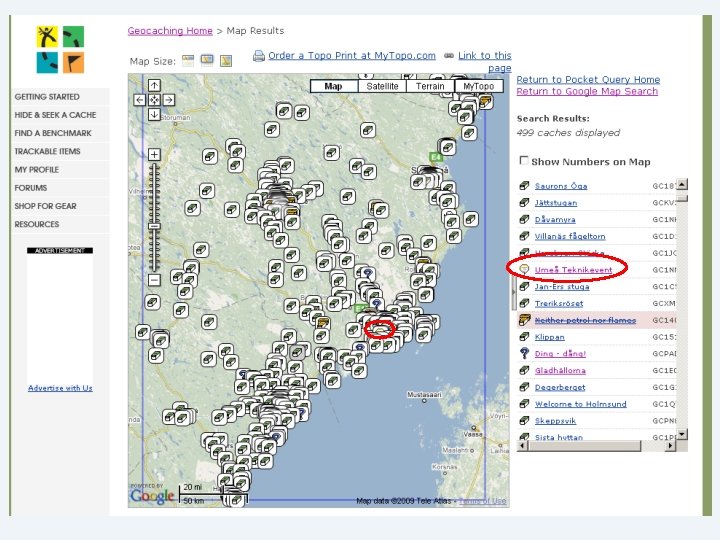Viewport: 720px width, 540px height.
Task: Select the small map size icon
Action: coord(188,61)
